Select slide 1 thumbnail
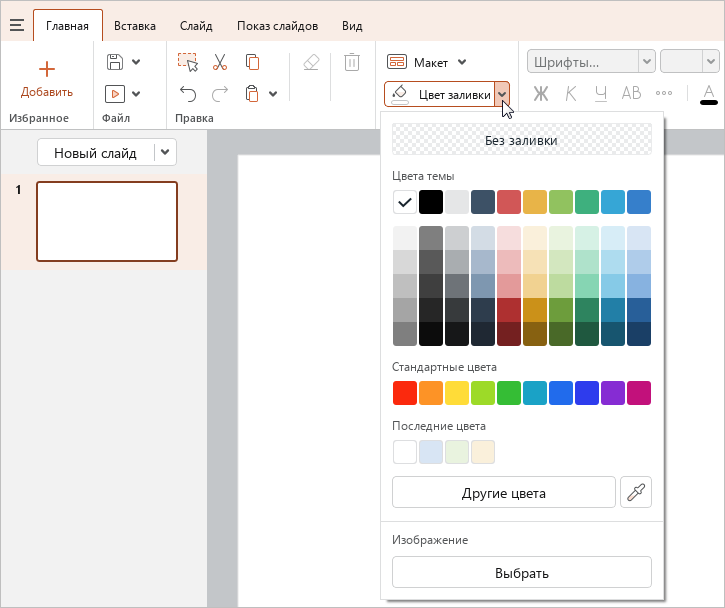 (107, 221)
